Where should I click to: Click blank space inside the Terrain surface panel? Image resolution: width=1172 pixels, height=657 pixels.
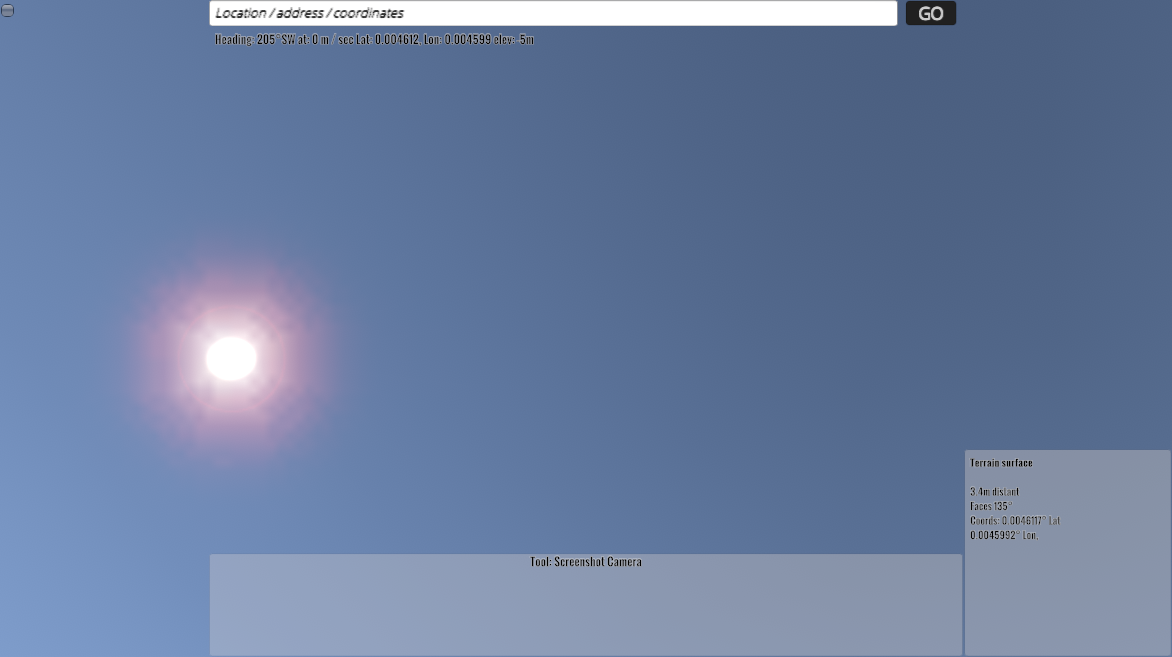tap(1067, 600)
